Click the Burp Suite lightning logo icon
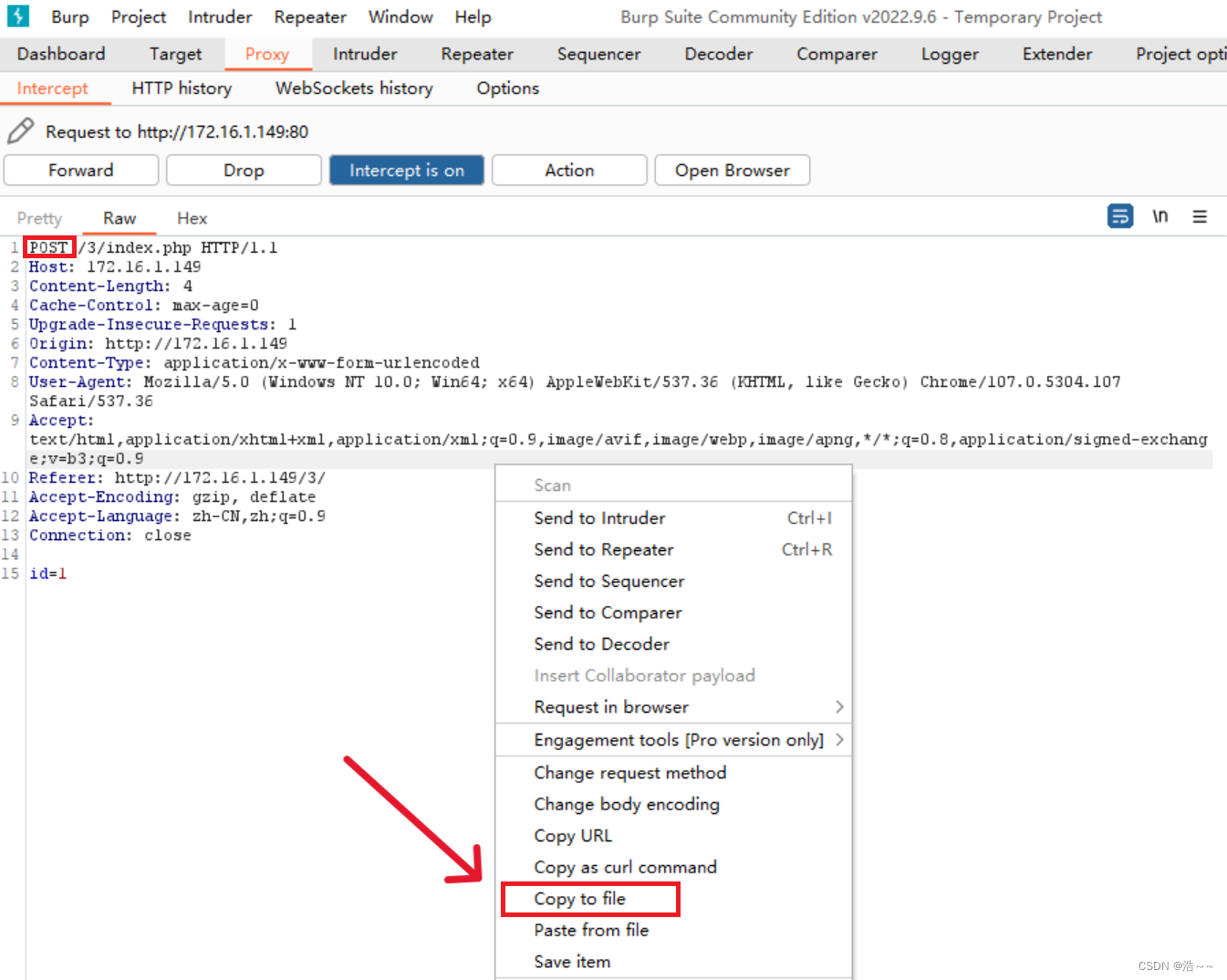The image size is (1227, 980). [18, 16]
